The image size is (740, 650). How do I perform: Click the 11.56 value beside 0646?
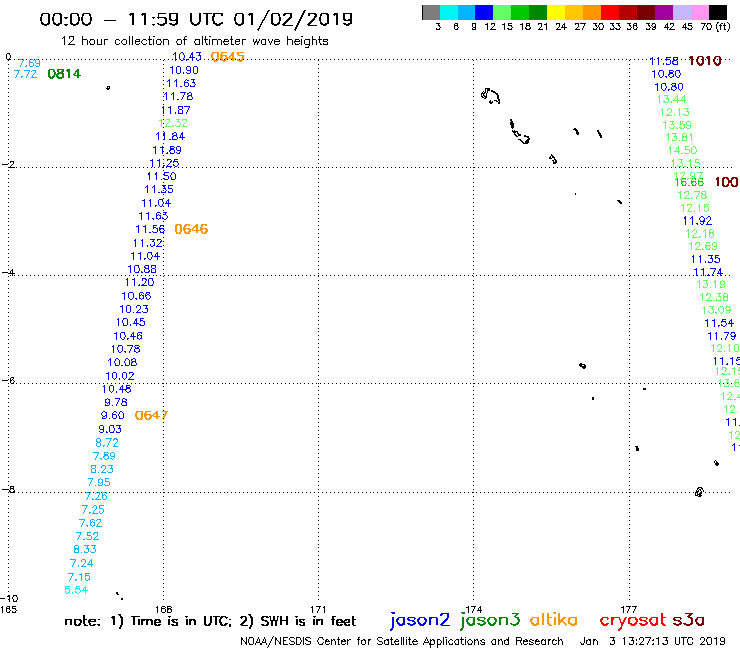coord(150,229)
